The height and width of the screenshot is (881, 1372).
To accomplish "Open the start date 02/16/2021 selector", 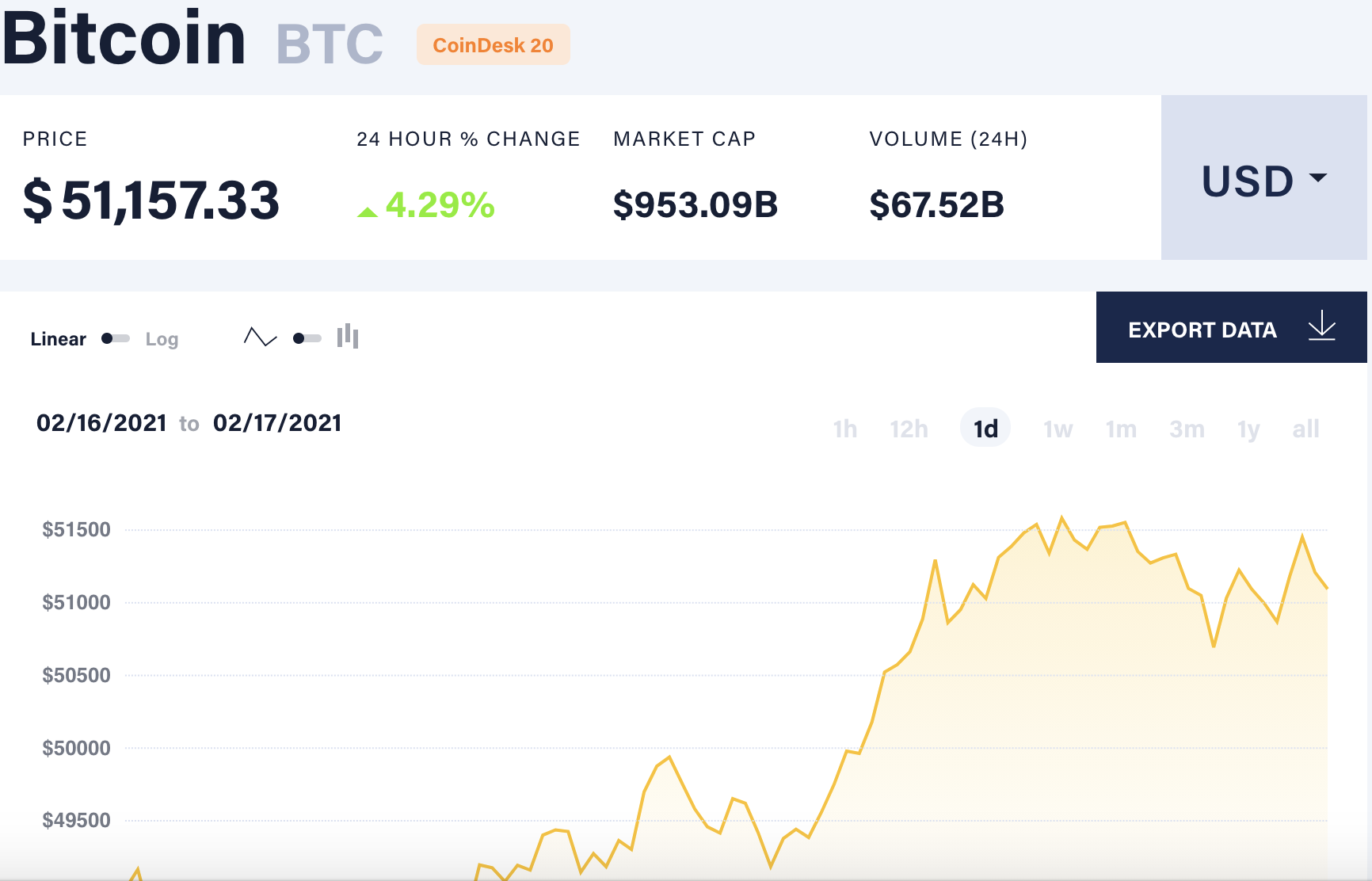I will [x=103, y=422].
